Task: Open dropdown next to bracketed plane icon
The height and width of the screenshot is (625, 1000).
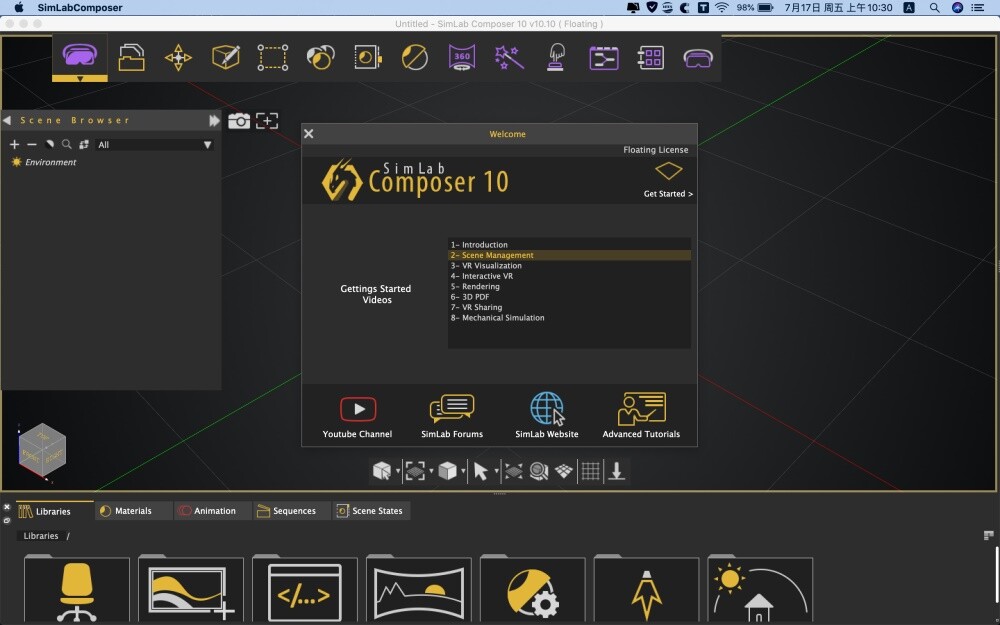Action: coord(431,472)
